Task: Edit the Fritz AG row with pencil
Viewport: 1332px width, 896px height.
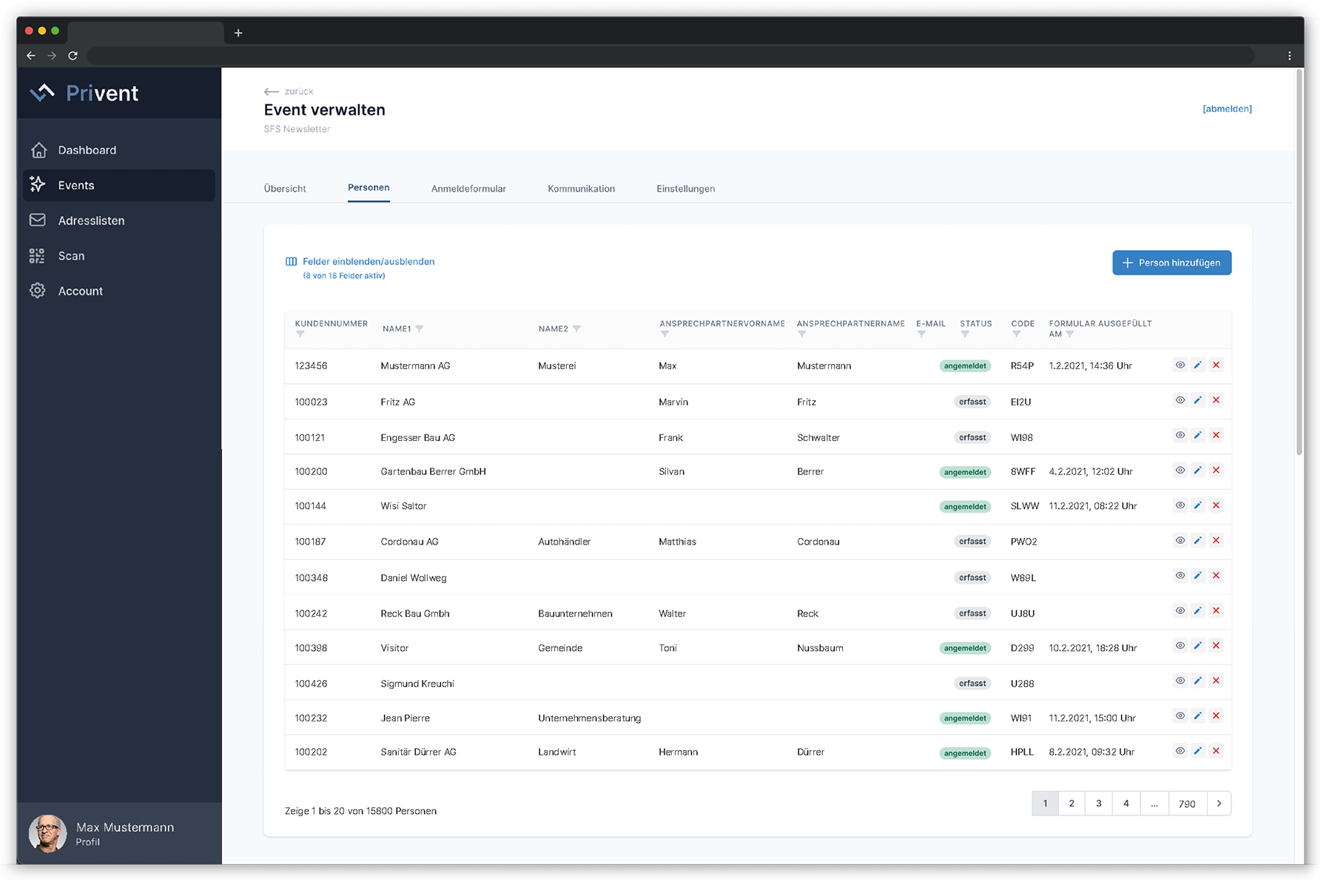Action: pos(1198,400)
